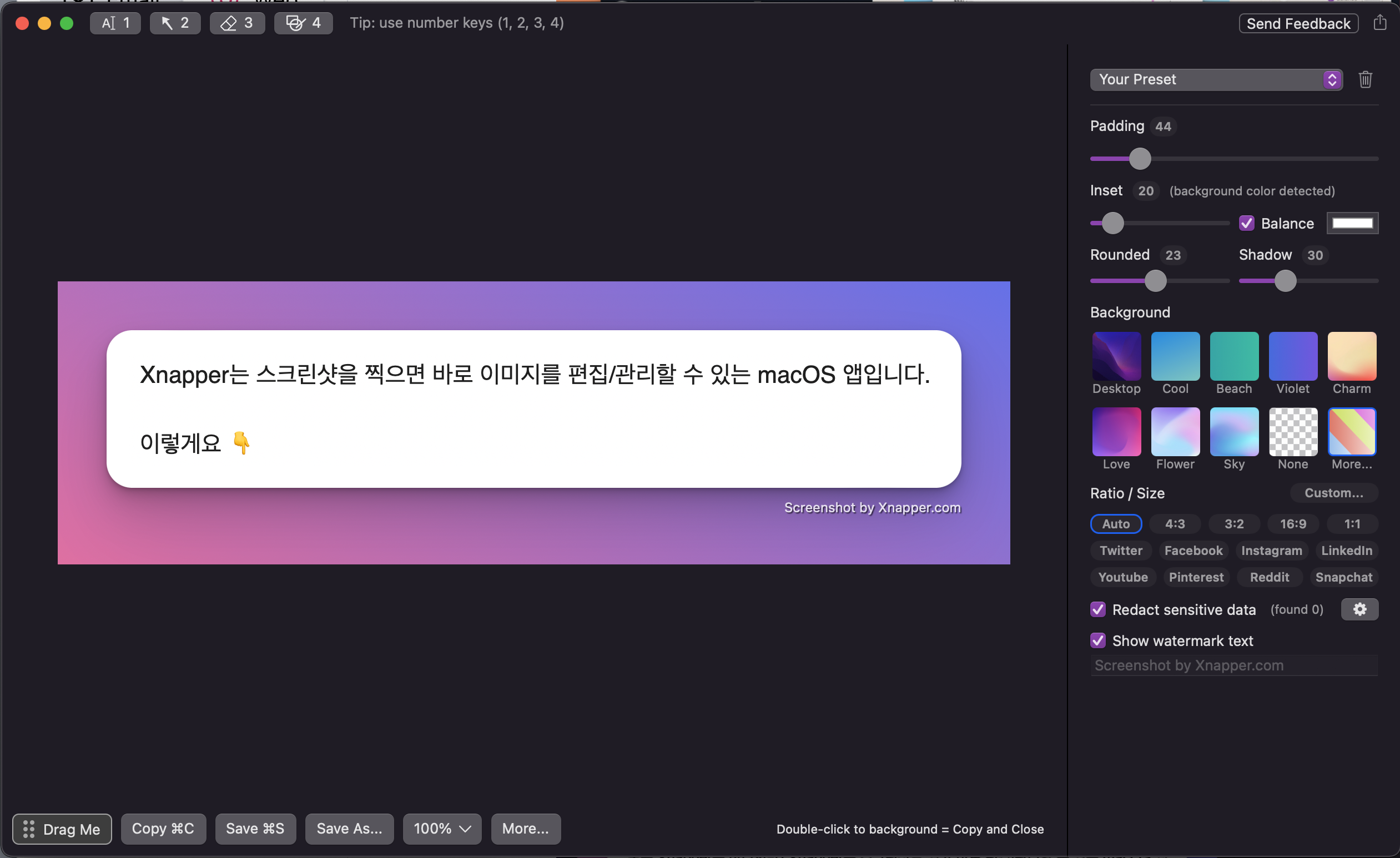Select the Instagram size preset
Viewport: 1400px width, 858px height.
pyautogui.click(x=1271, y=550)
